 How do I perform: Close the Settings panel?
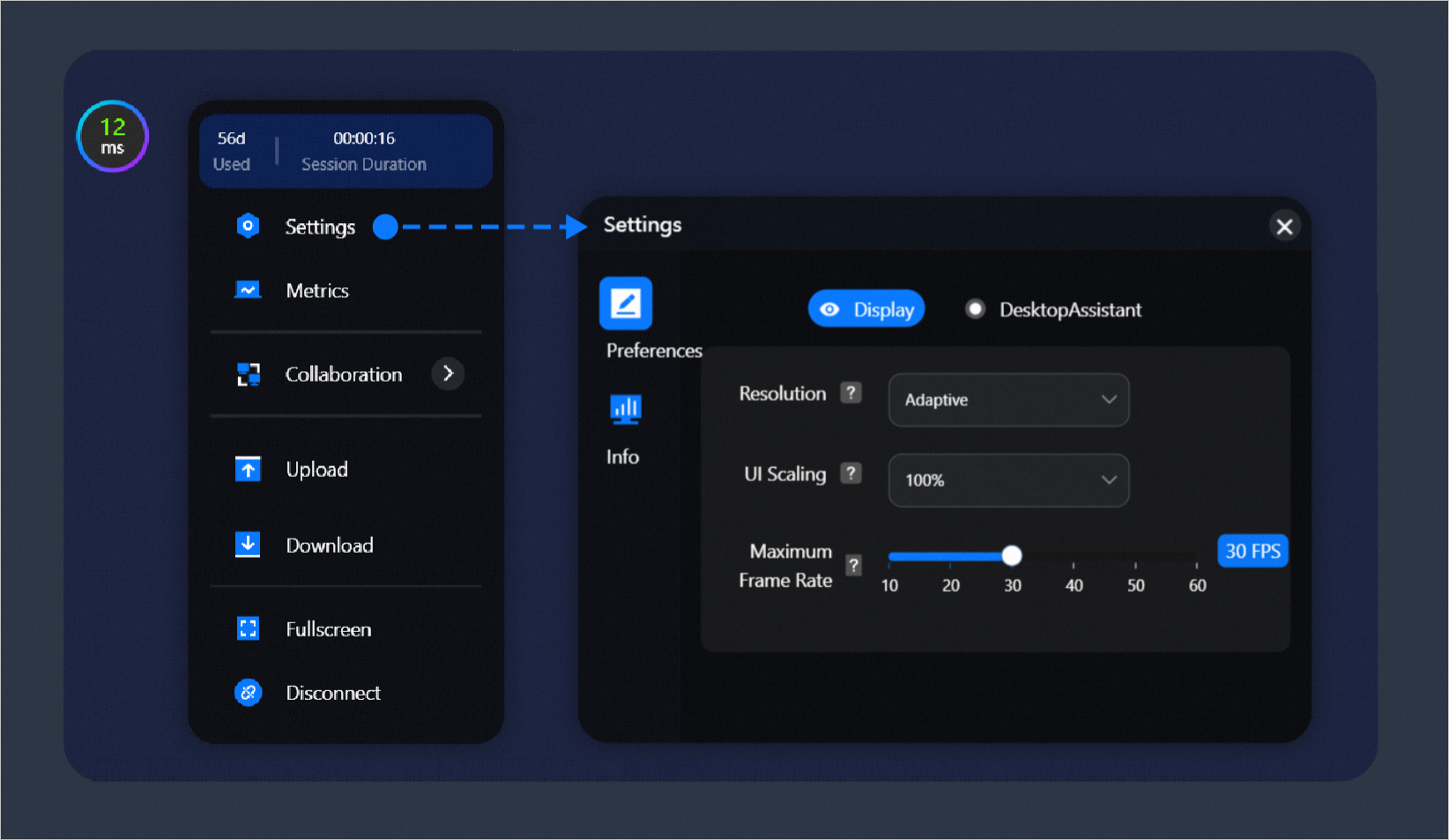[x=1284, y=227]
